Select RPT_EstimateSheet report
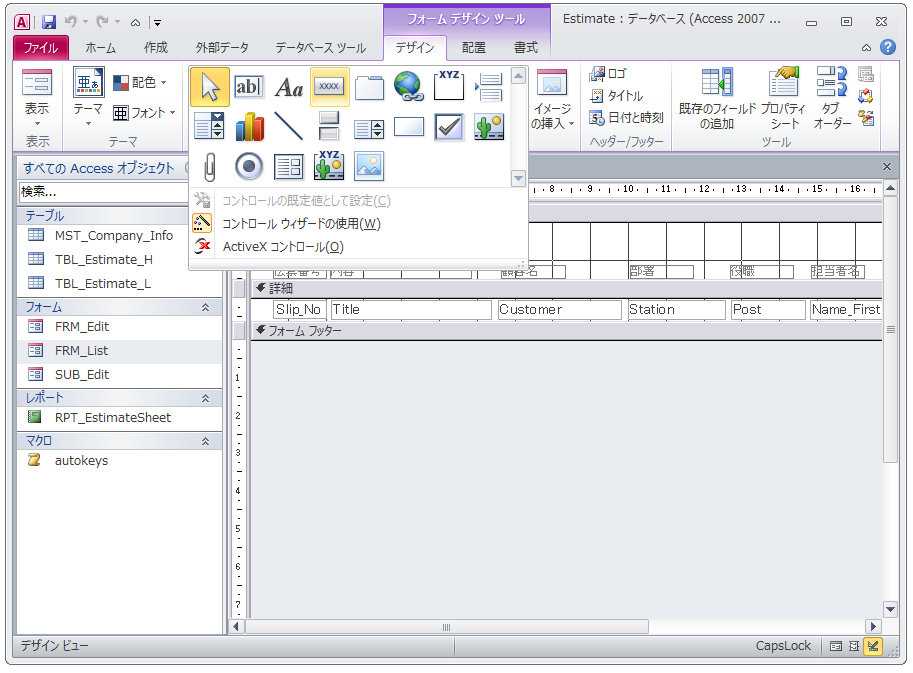This screenshot has height=673, width=913. click(112, 417)
